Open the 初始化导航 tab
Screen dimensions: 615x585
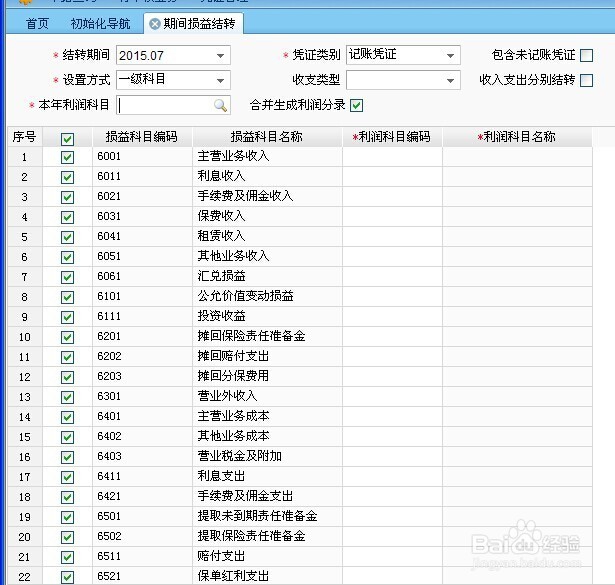100,24
